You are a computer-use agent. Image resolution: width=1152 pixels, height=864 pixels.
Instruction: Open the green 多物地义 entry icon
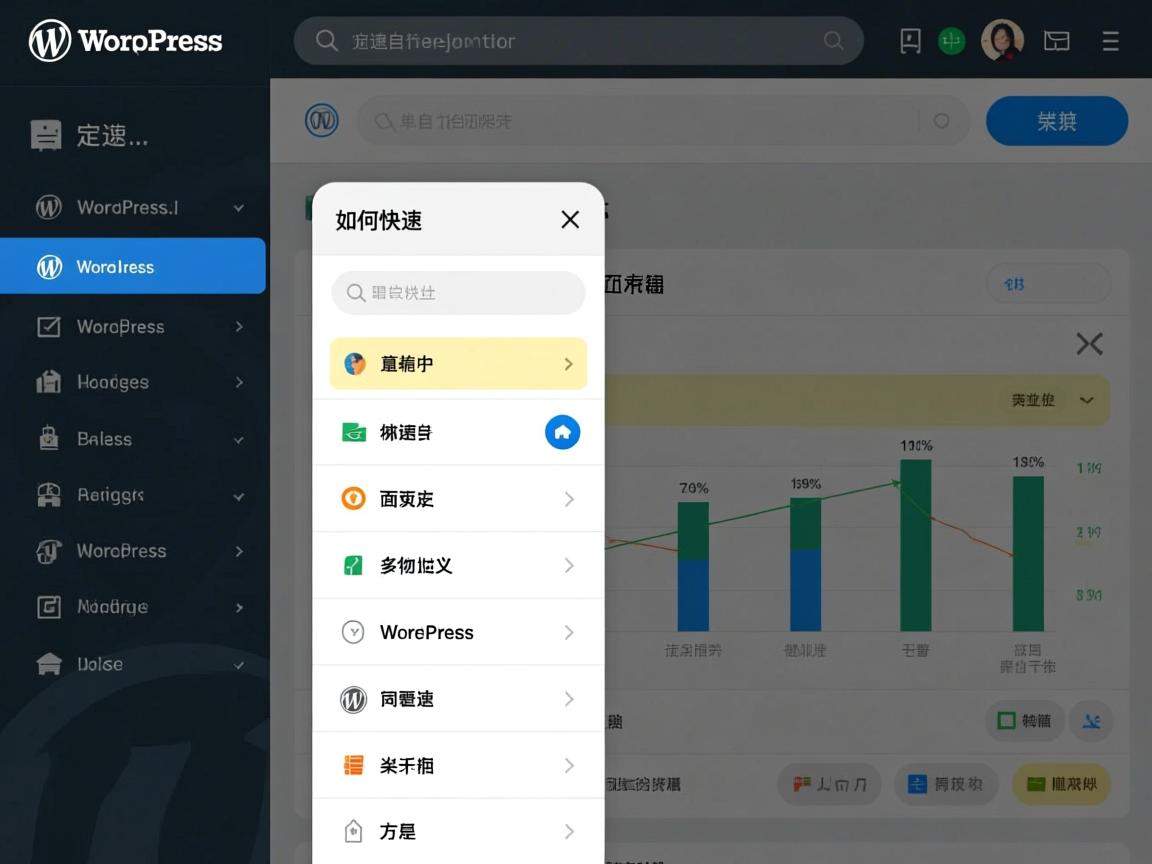[x=352, y=565]
